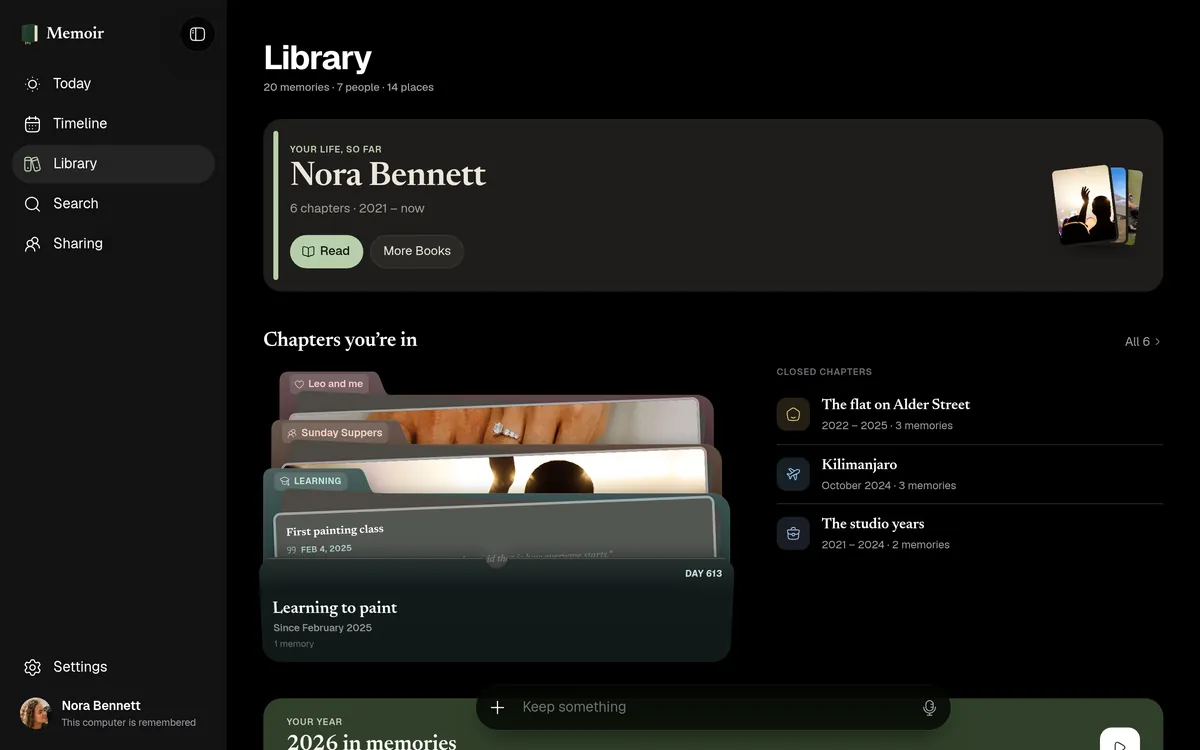Select the Search menu label
Screen dimensions: 1200x750
pyautogui.click(x=76, y=204)
